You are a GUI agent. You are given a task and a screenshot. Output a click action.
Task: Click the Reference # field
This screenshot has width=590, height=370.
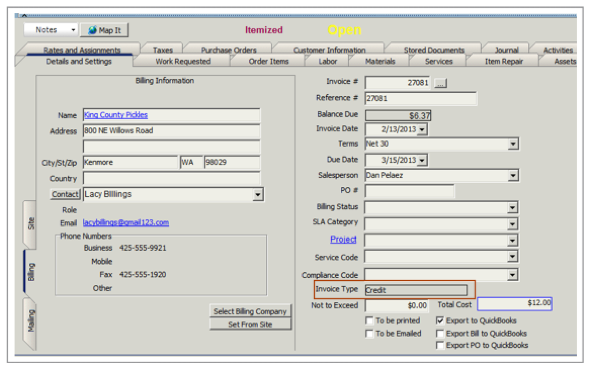coord(421,99)
